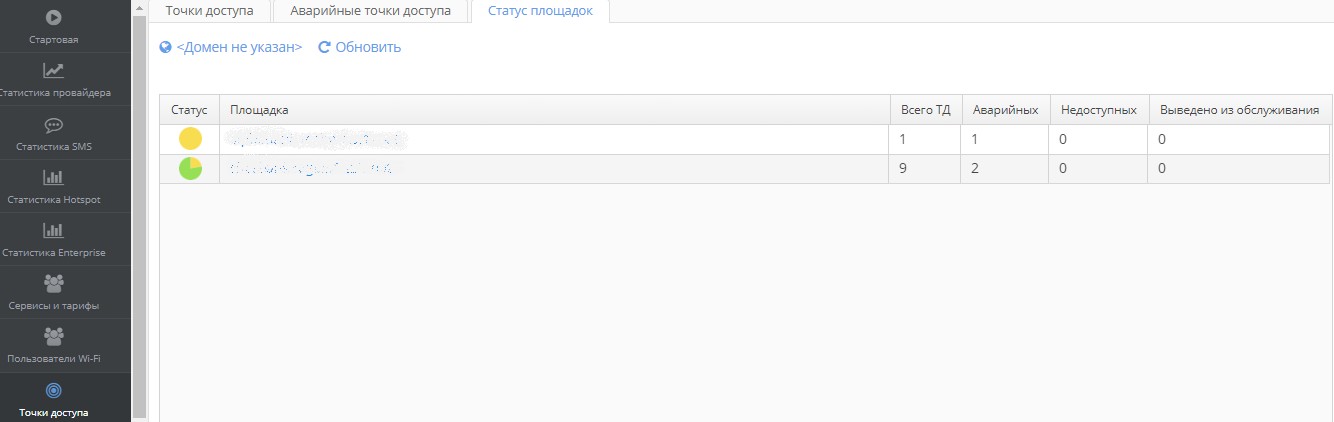
Task: Open Статистика Hotspot bar chart icon
Action: coord(54,178)
